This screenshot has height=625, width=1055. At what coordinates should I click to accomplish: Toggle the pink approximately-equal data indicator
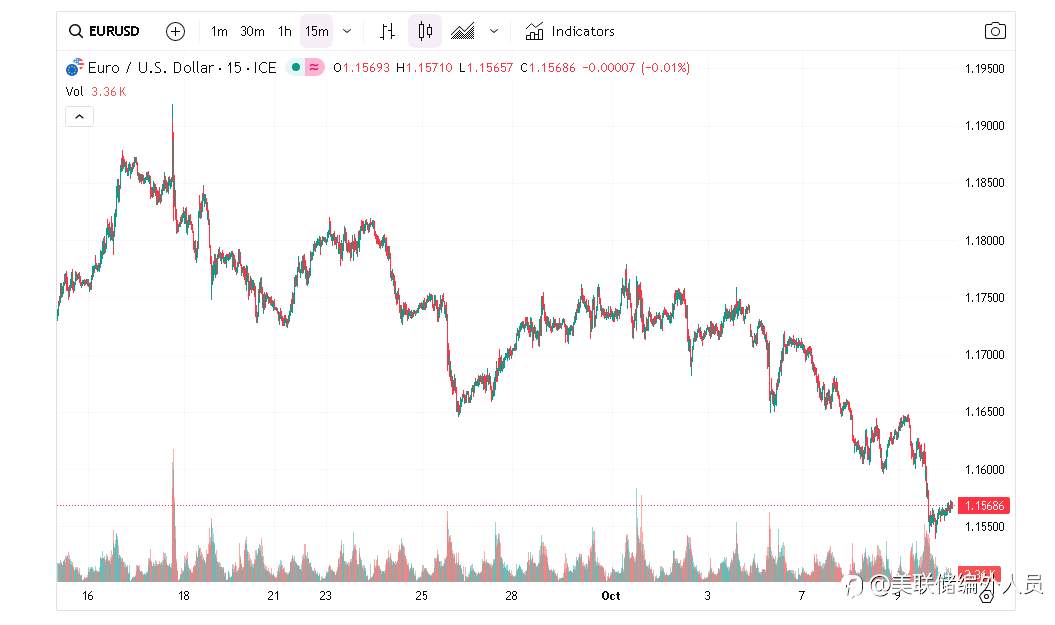[x=314, y=68]
